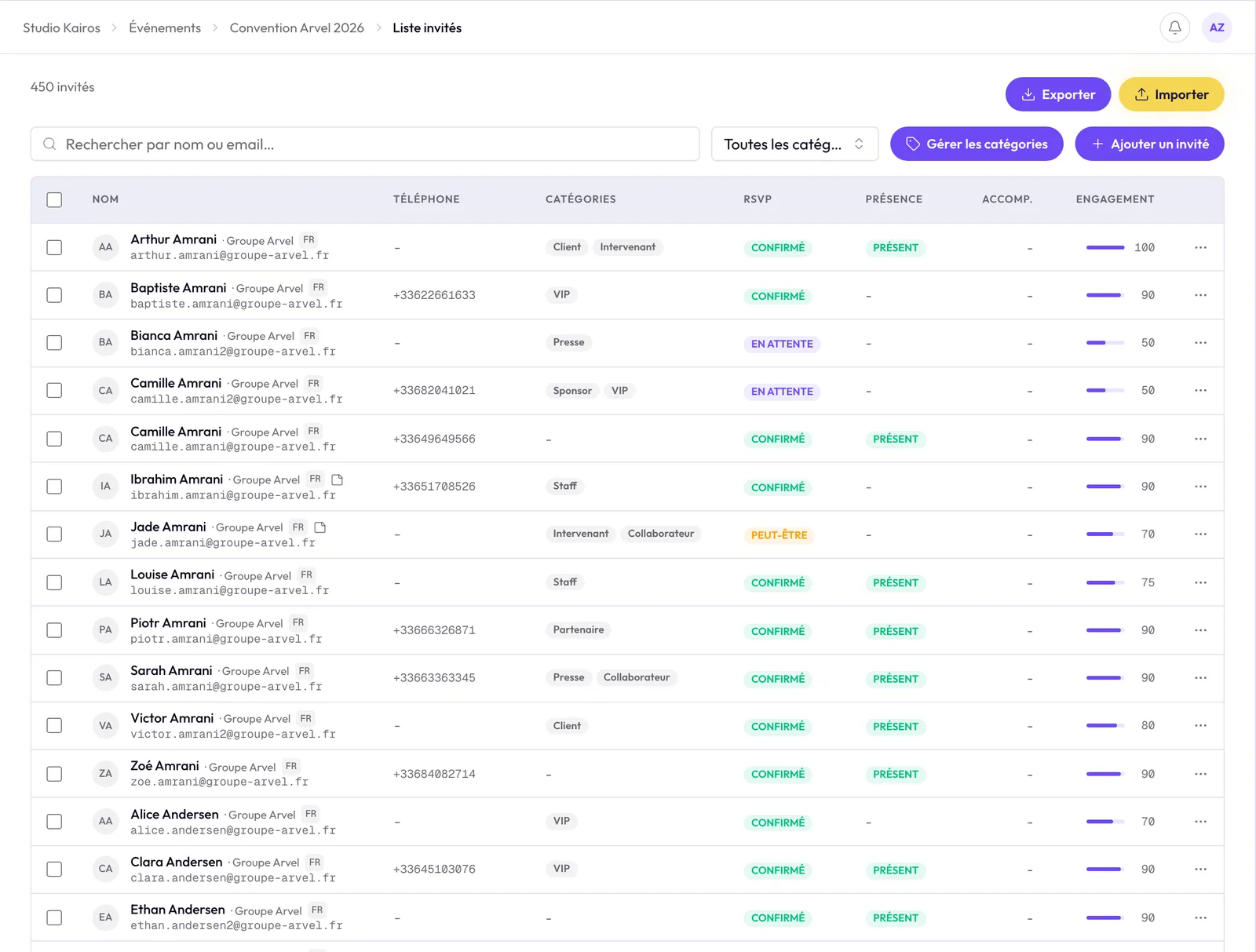Click the PEUT-ÊTRE status for Jade Amrani
The width and height of the screenshot is (1256, 952).
click(779, 535)
